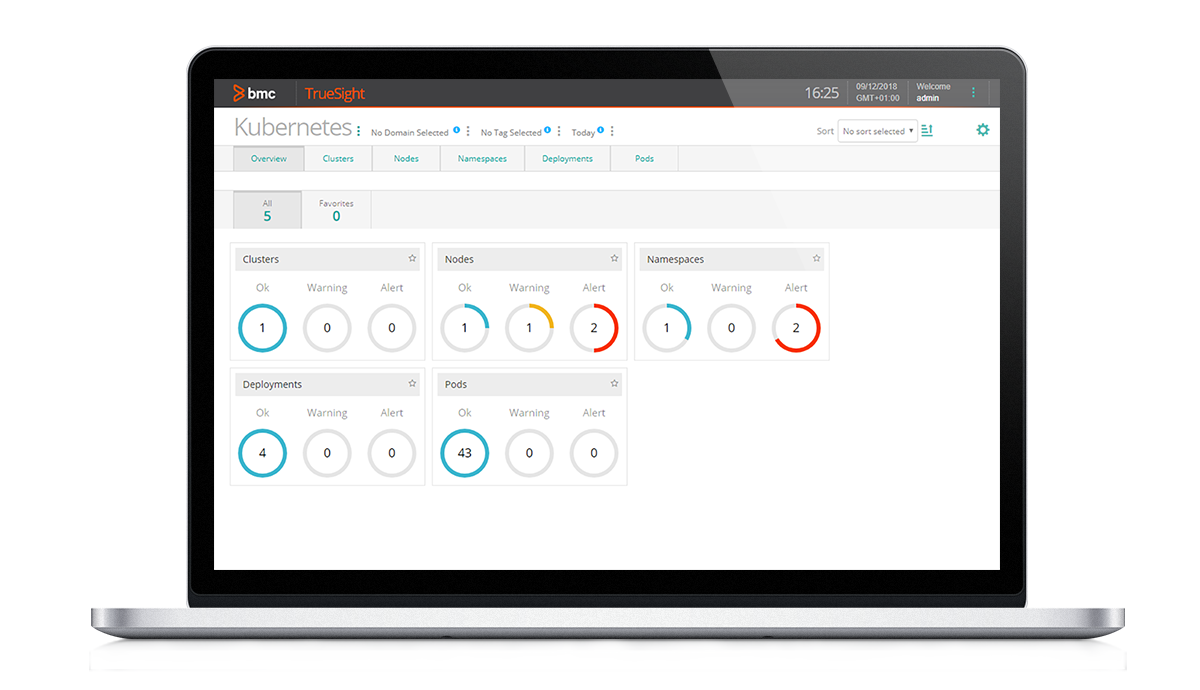
Task: Click the Pods Ok circle showing 43
Action: pyautogui.click(x=465, y=453)
